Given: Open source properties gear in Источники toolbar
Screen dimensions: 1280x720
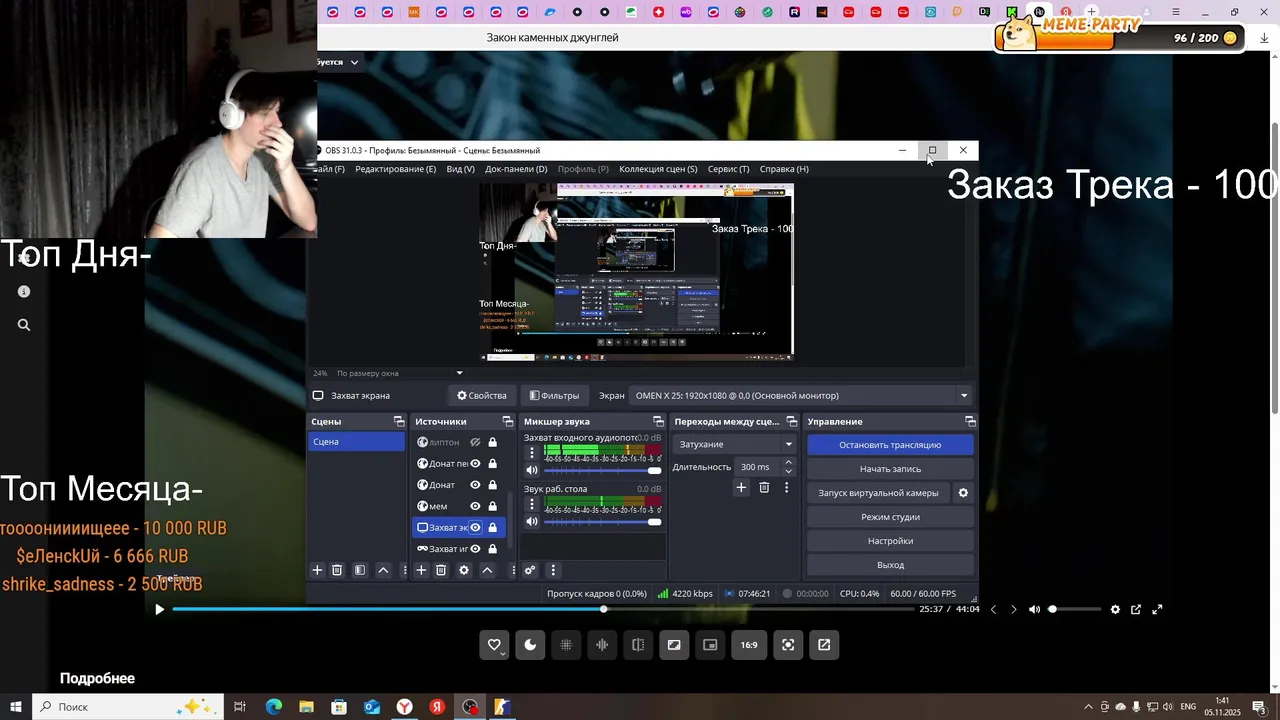Looking at the screenshot, I should (x=464, y=570).
